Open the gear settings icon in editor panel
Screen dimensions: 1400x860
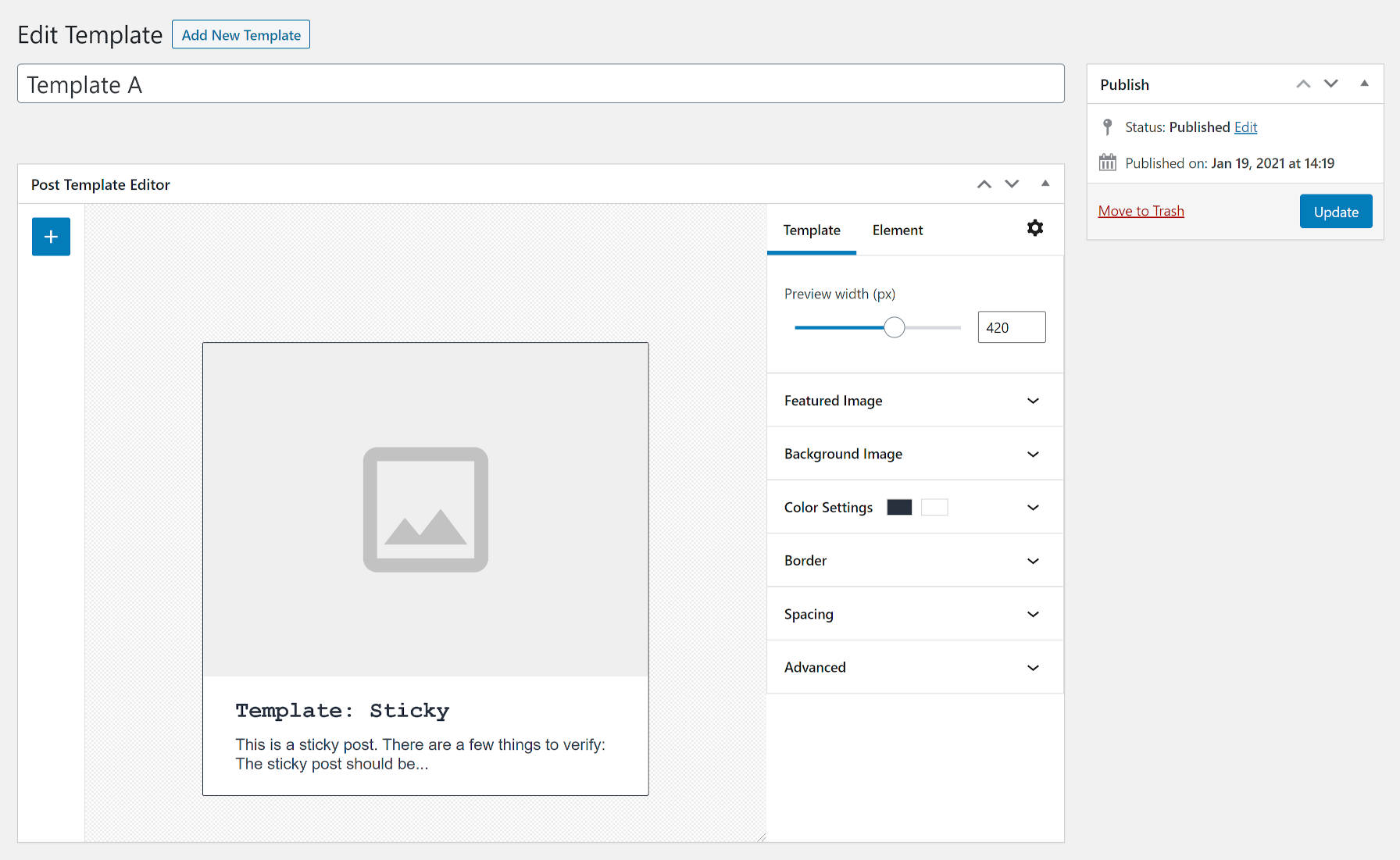1034,228
